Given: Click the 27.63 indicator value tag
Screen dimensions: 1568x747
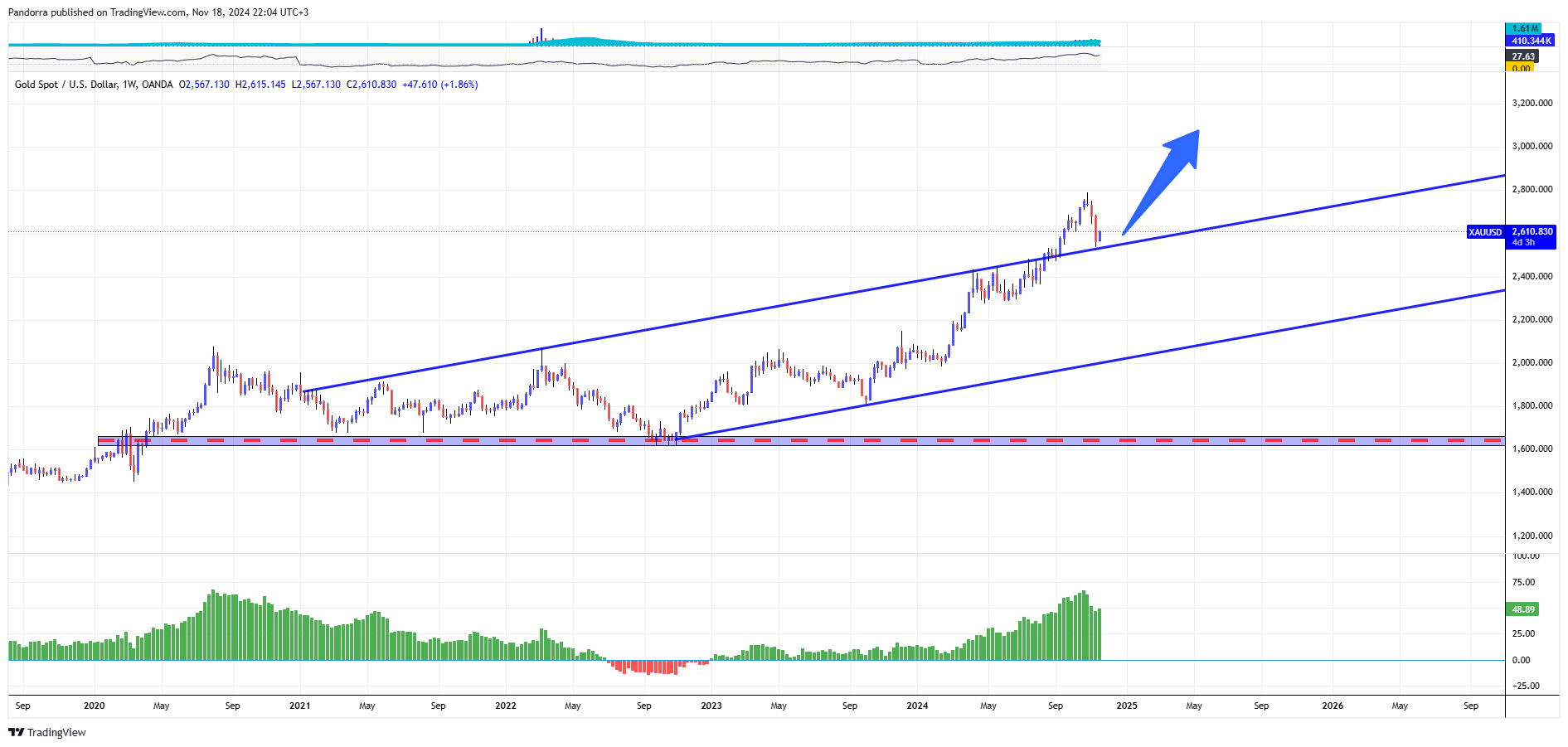Looking at the screenshot, I should click(x=1522, y=56).
